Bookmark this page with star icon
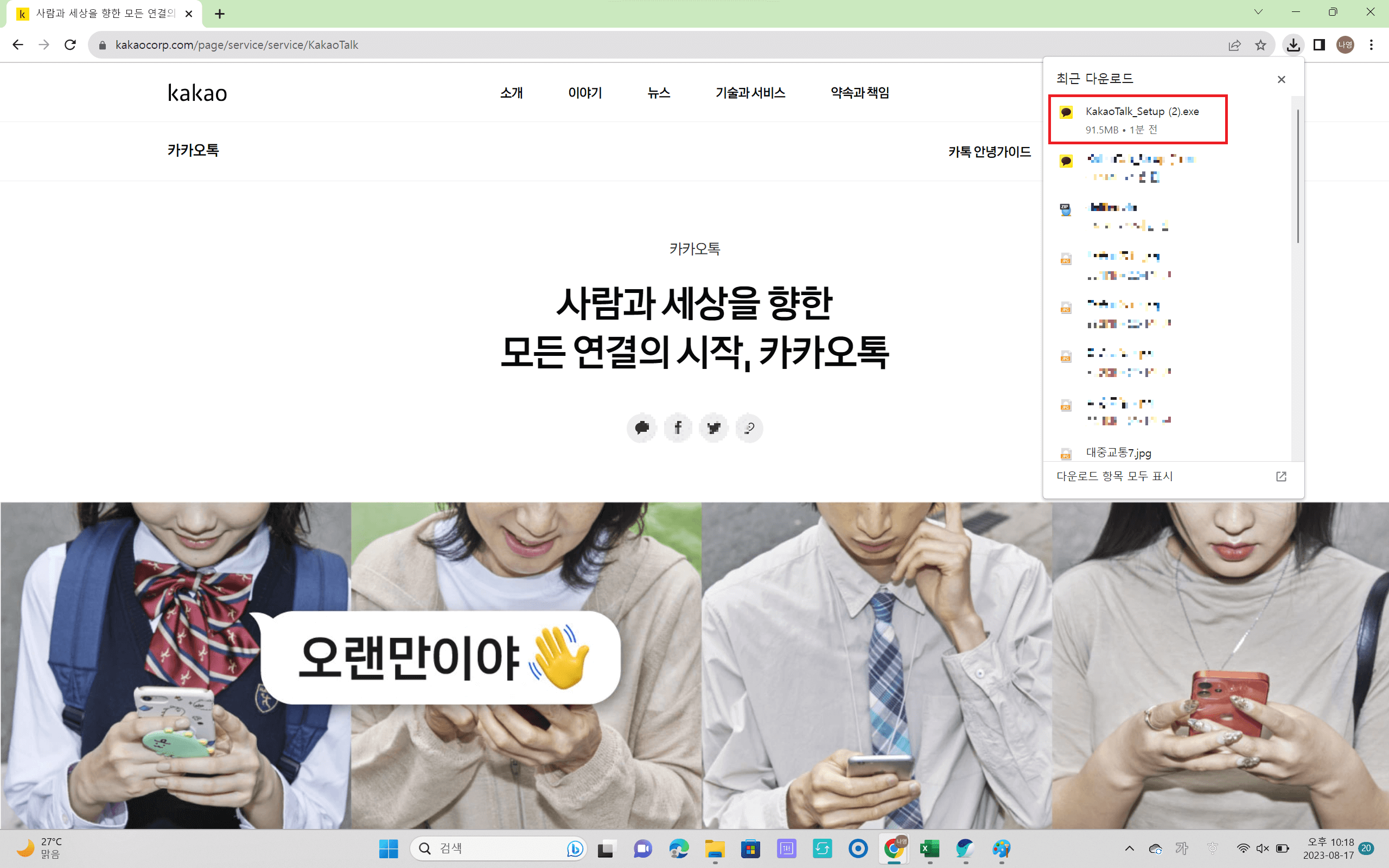 (x=1260, y=45)
